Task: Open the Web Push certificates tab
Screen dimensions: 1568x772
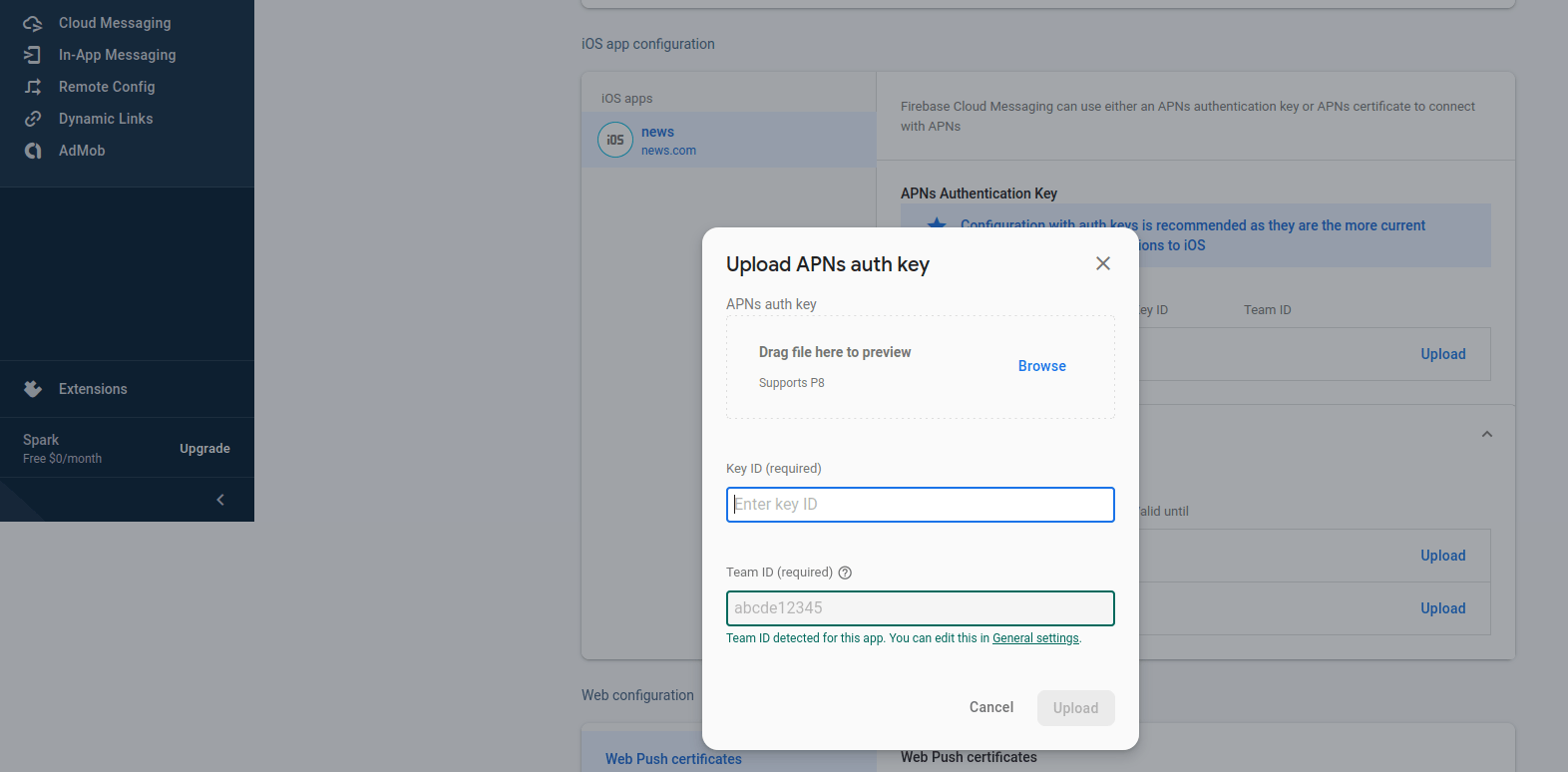Action: point(673,759)
